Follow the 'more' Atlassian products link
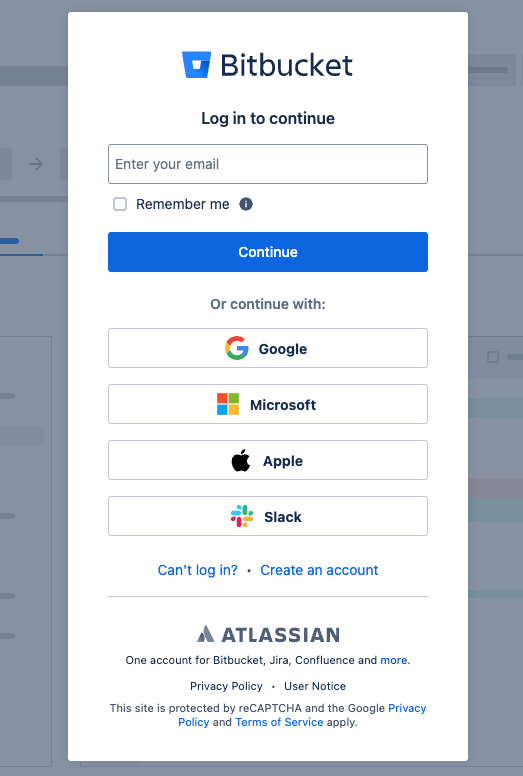Viewport: 523px width, 776px height. pos(394,660)
